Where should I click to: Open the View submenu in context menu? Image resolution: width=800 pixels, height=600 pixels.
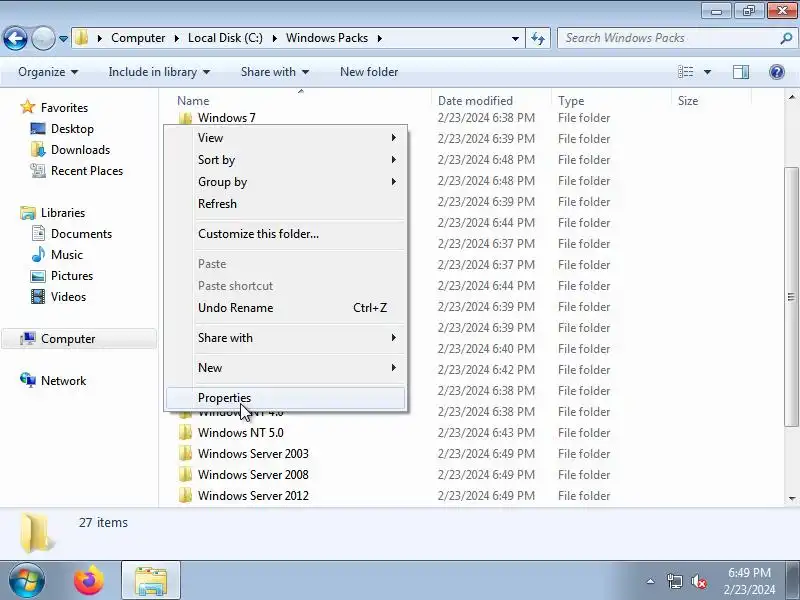(286, 138)
